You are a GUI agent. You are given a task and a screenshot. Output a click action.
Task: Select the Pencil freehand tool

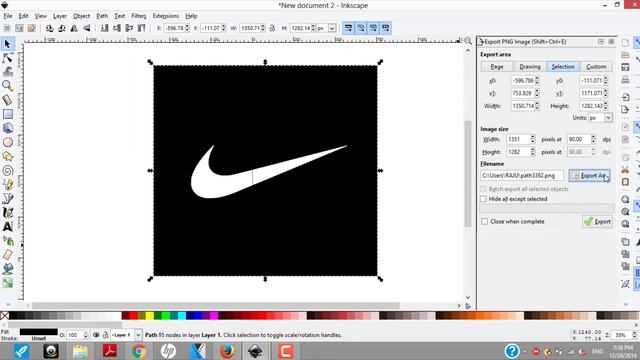[7, 184]
